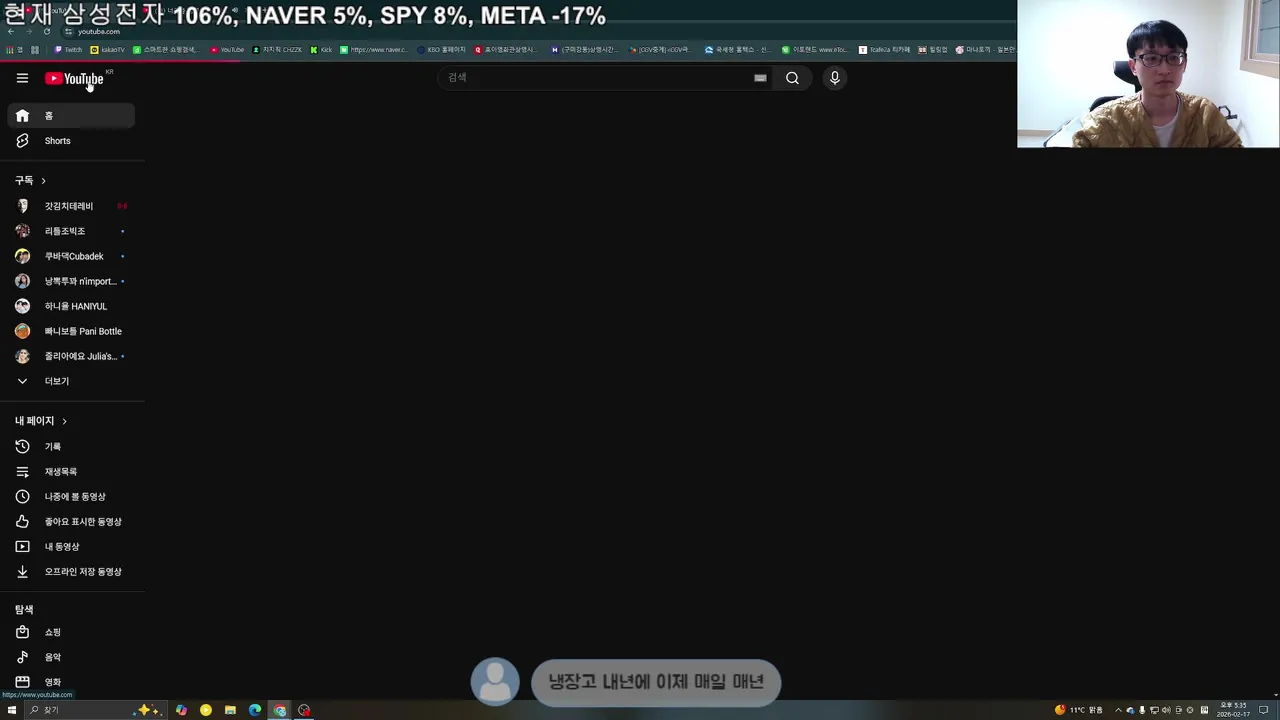
Task: Open the 낭뽁투와 n'import subscription channel
Action: pos(71,281)
